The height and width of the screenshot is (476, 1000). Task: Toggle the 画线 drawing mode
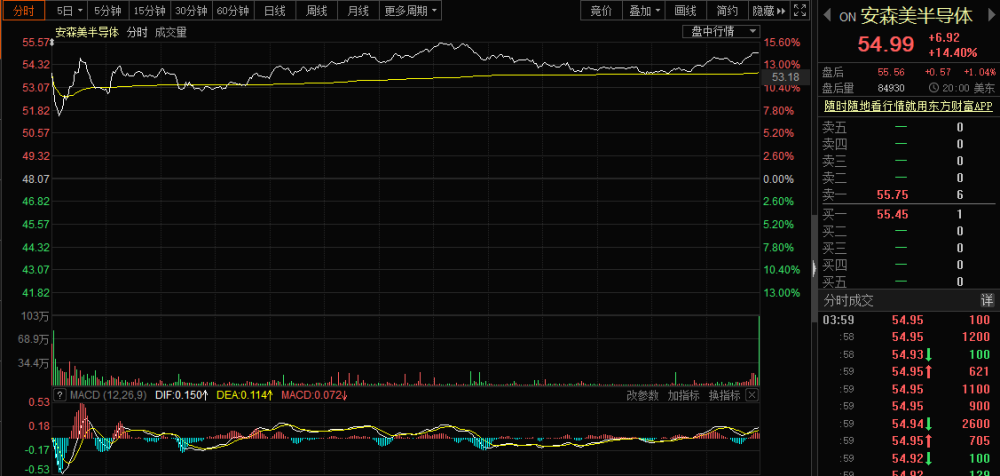pyautogui.click(x=685, y=10)
